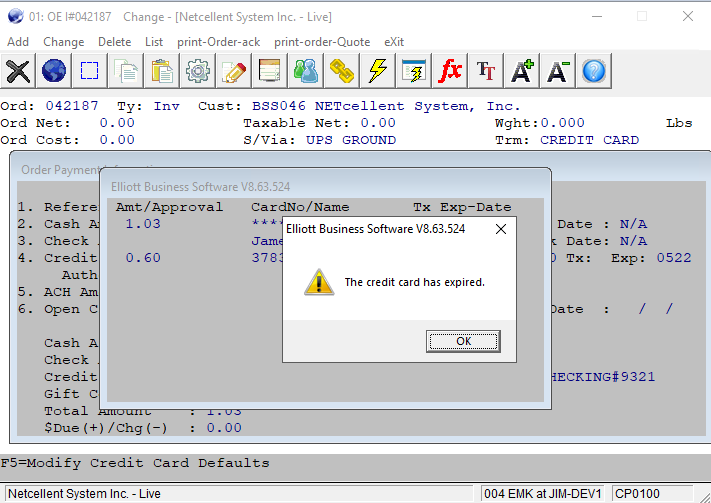Click order number 042187
Viewport: 711px width, 503px height.
(72, 106)
